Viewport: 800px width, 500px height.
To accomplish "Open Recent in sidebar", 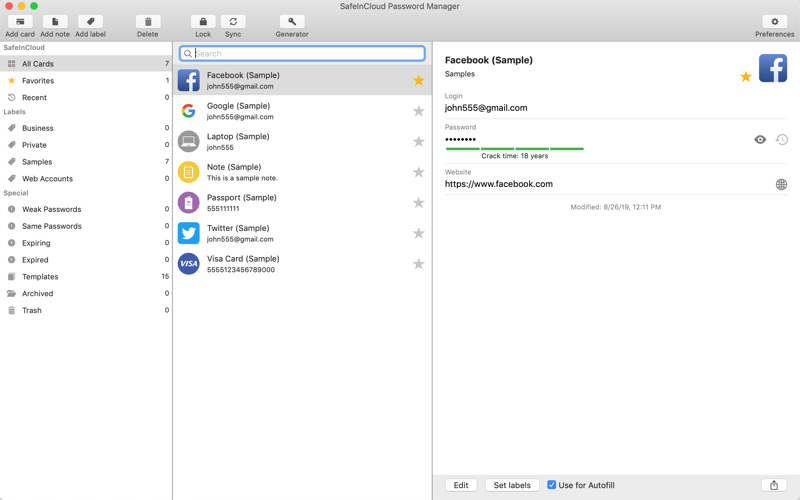I will point(86,97).
